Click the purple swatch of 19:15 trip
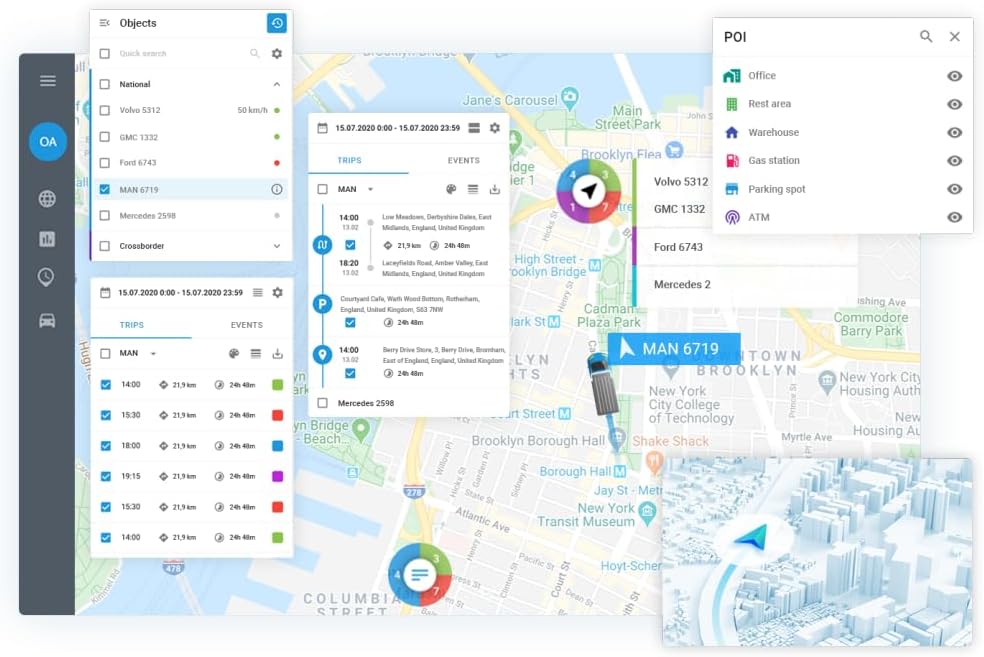This screenshot has height=657, width=984. coord(277,477)
